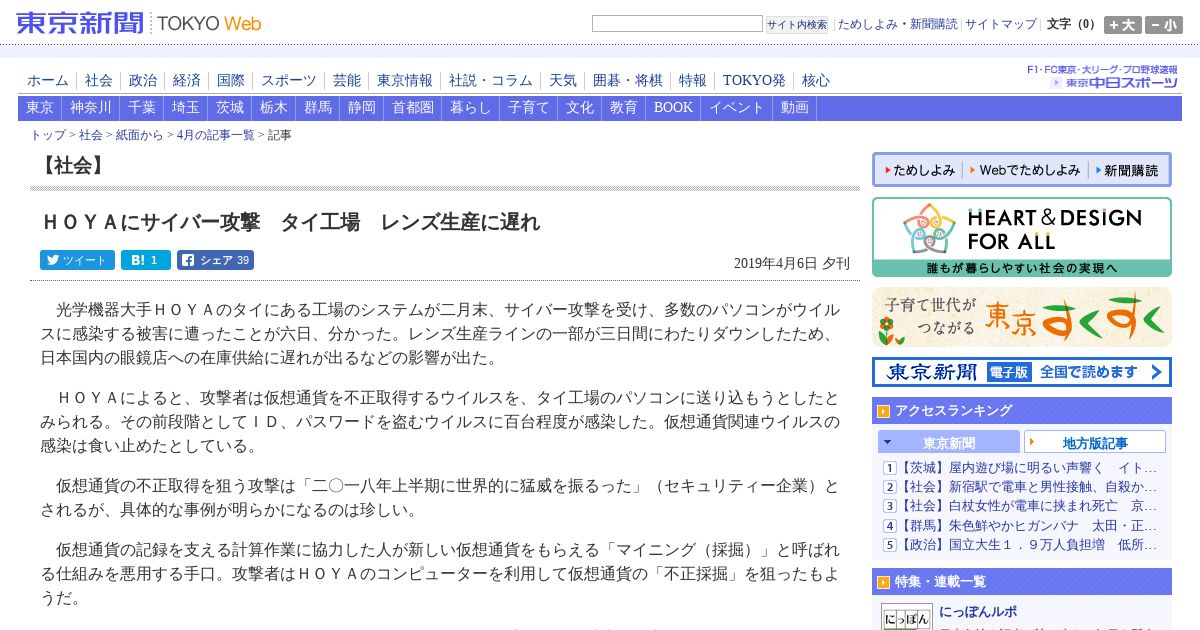Open ためしよみ・新聞購読 header link
The image size is (1200, 630).
(897, 24)
